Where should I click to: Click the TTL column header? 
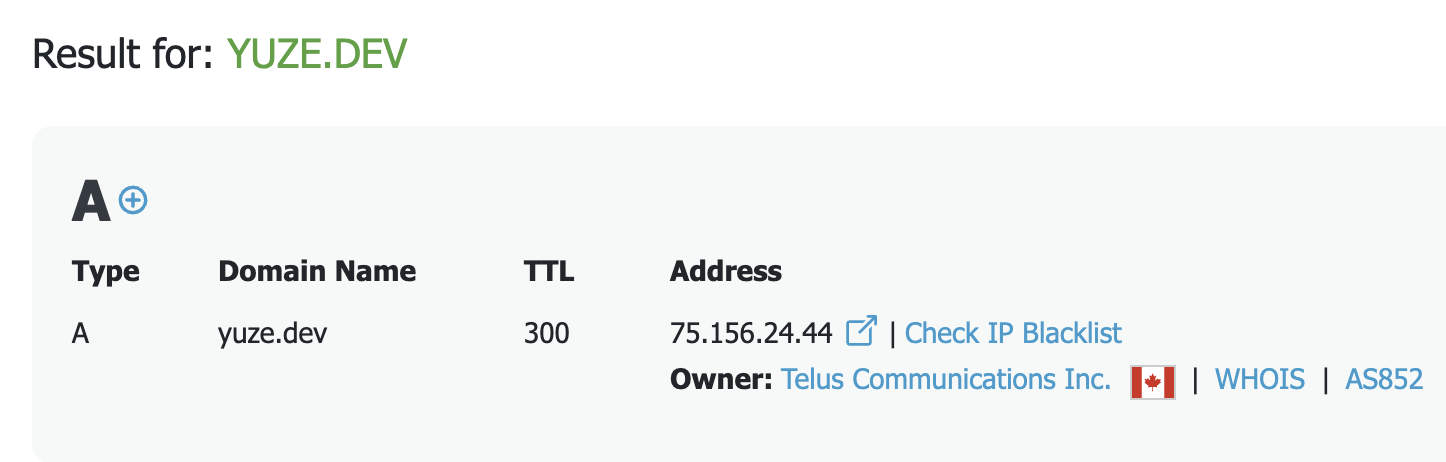coord(549,271)
